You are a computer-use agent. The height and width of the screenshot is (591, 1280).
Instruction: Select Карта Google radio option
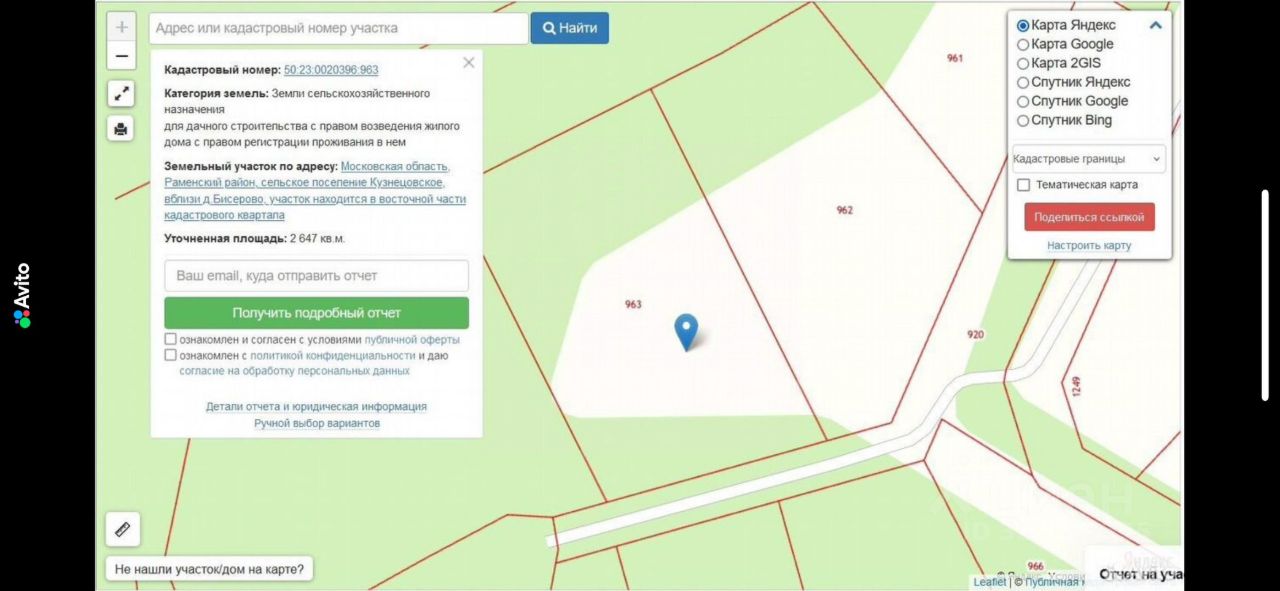coord(1023,44)
